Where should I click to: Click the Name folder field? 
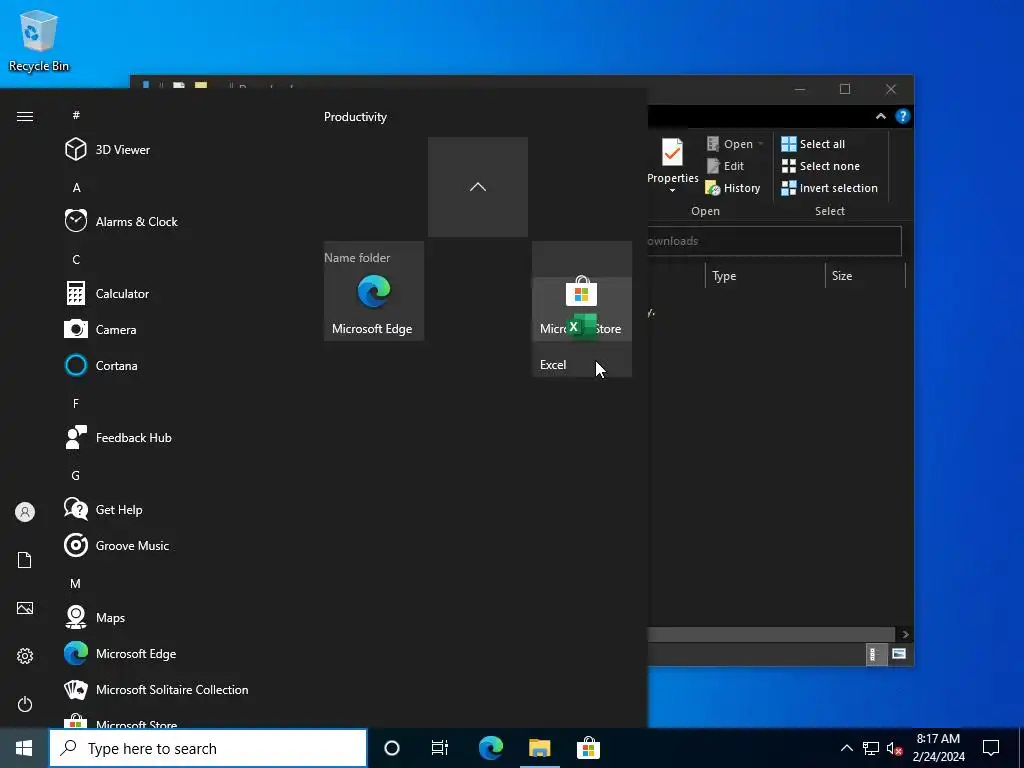[357, 258]
